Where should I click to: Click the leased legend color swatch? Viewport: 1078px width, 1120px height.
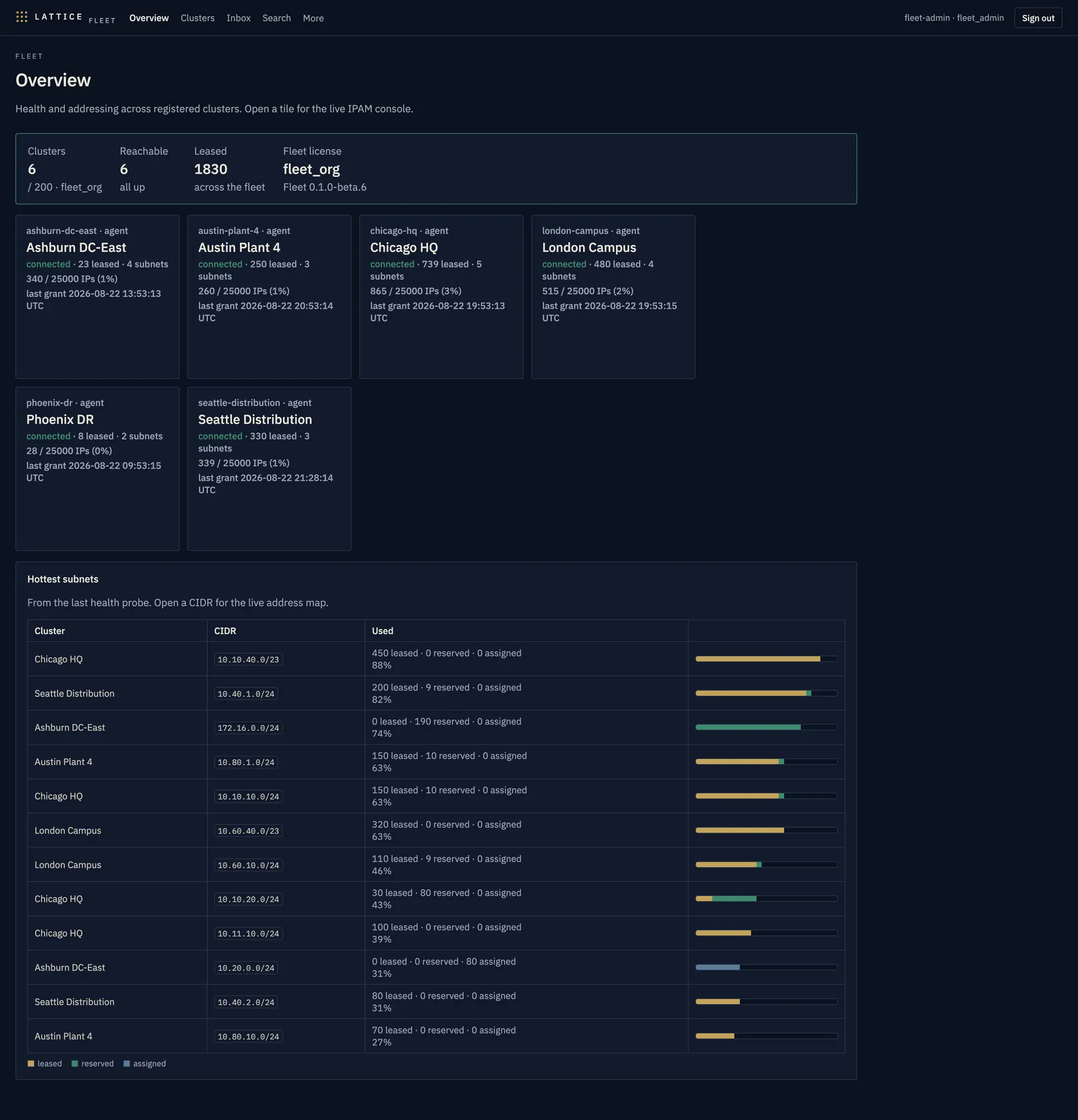click(31, 1064)
